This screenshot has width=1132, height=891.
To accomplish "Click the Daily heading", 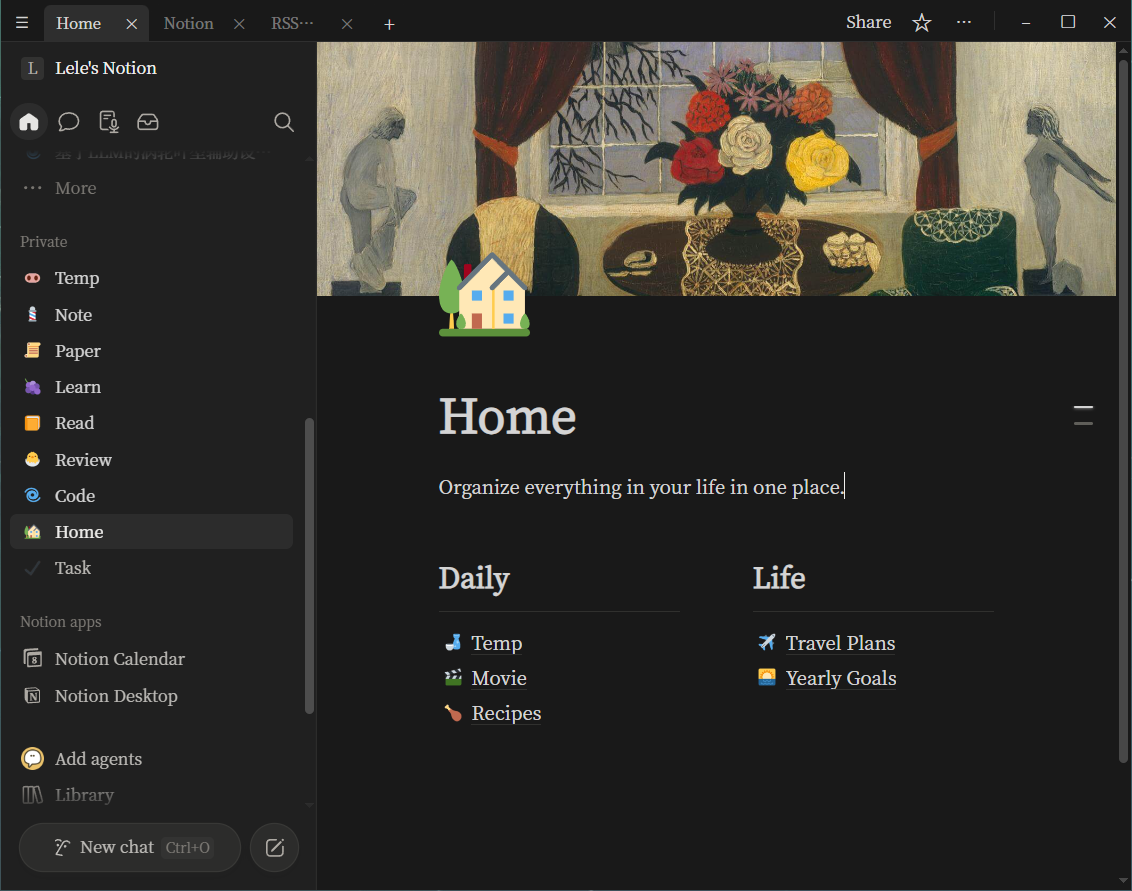I will (x=474, y=578).
